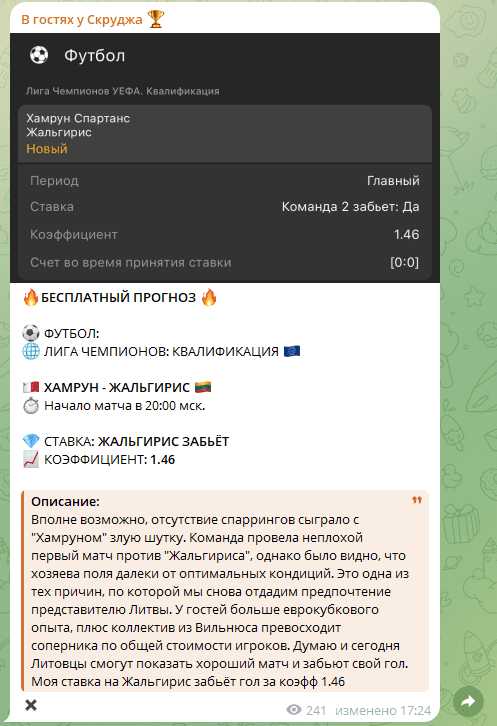This screenshot has height=726, width=497.
Task: Click the Описание: heading in quote block
Action: coord(65,501)
